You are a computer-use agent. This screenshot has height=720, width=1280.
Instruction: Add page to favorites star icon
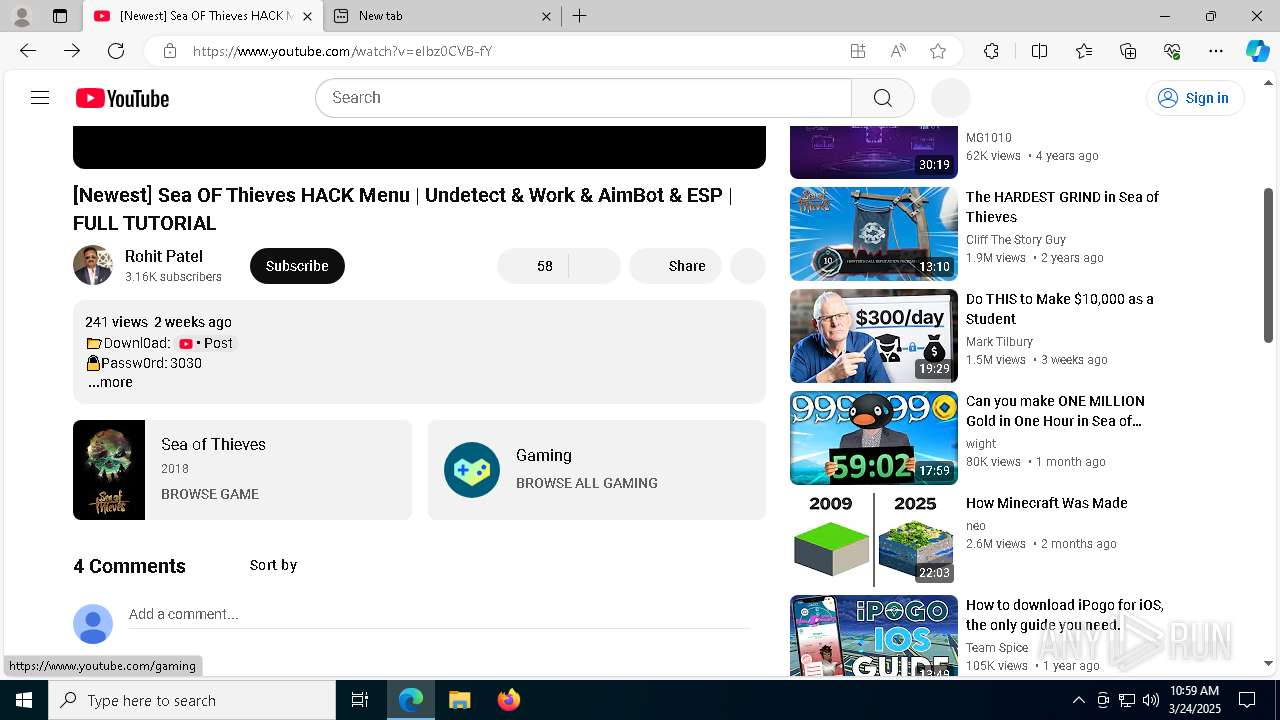(937, 51)
